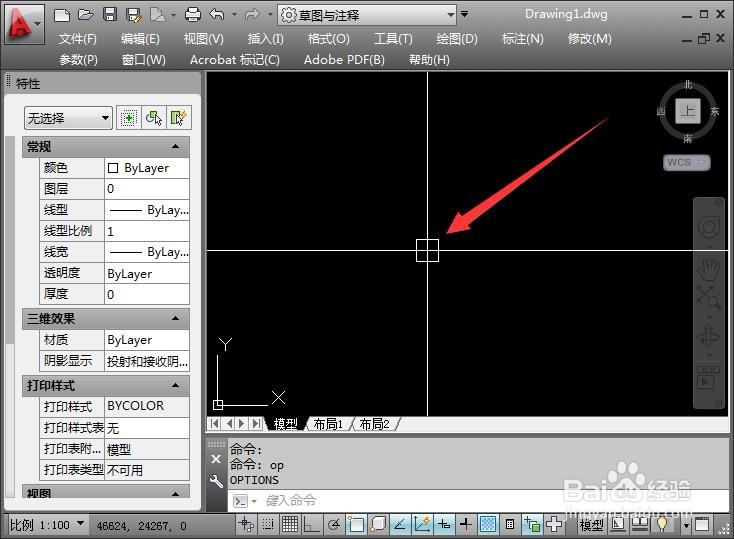Viewport: 734px width, 539px height.
Task: Click the first layout tab navigation arrow
Action: pyautogui.click(x=214, y=424)
